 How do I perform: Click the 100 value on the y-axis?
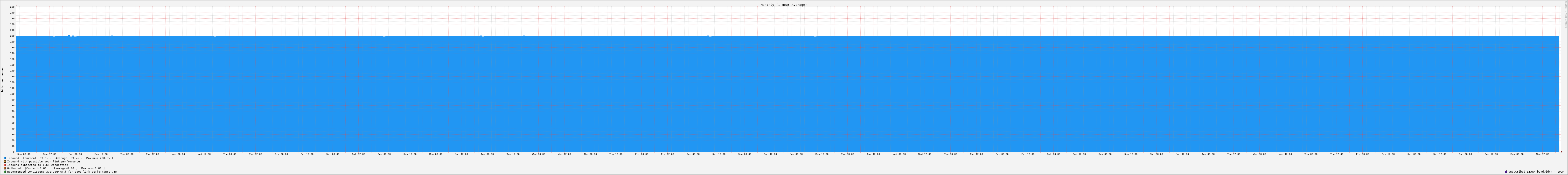[x=12, y=94]
